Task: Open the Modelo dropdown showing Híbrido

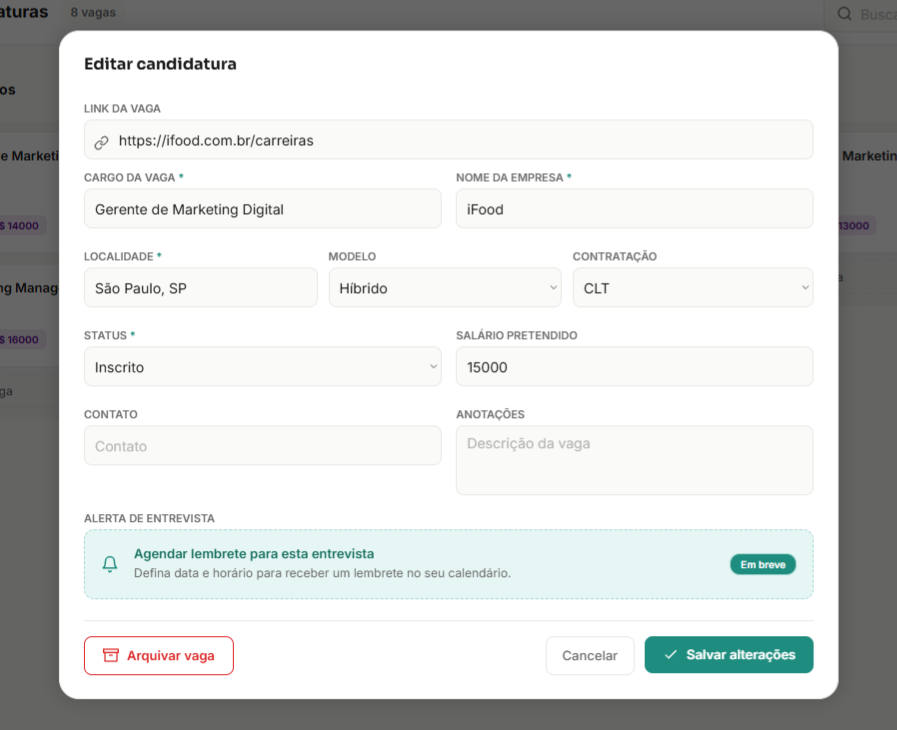Action: pyautogui.click(x=445, y=288)
